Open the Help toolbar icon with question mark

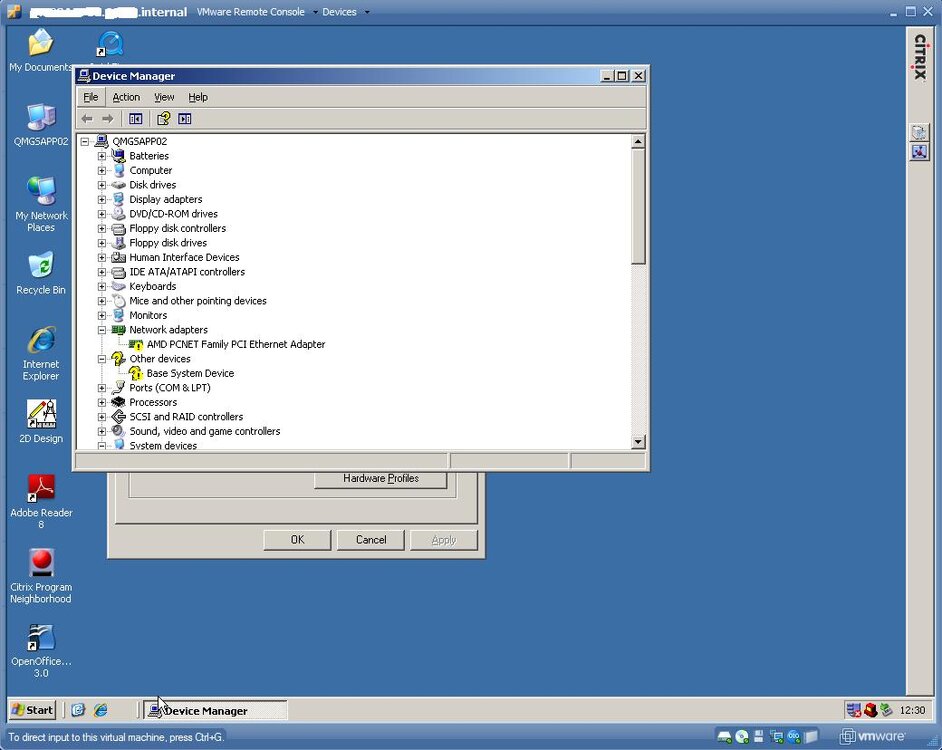pos(163,119)
